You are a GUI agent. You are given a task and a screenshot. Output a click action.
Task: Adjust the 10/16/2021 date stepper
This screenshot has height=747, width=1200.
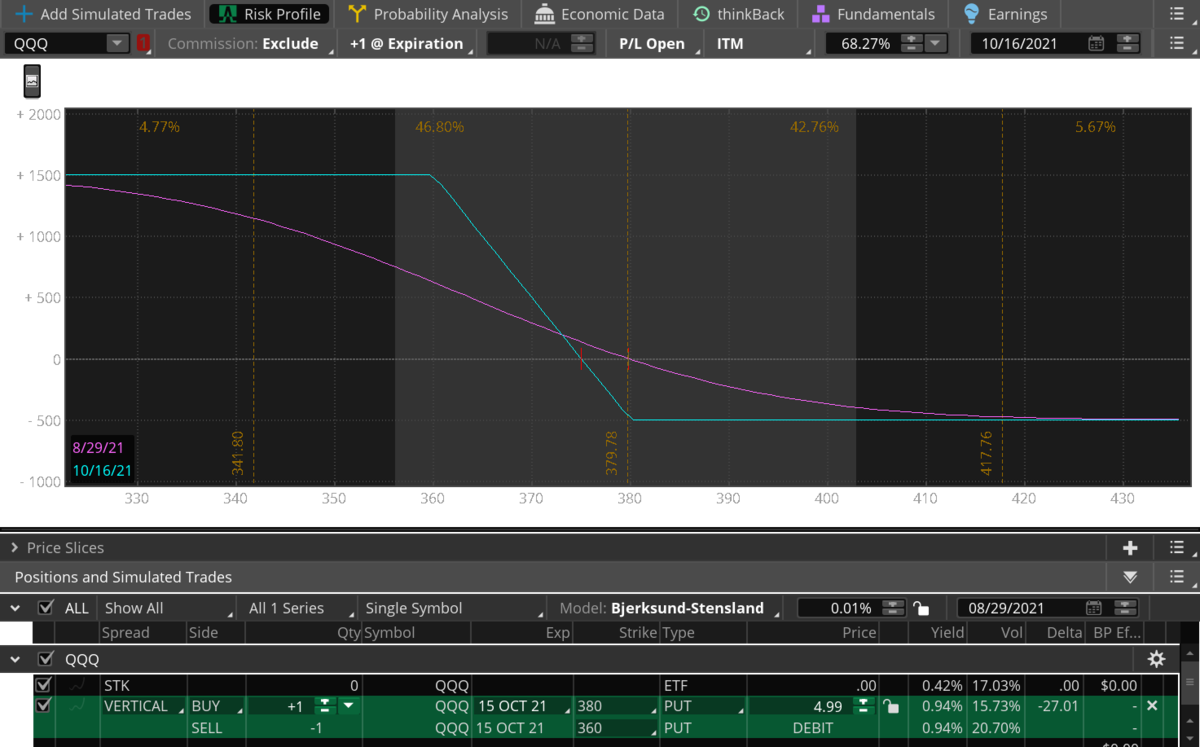[x=1126, y=44]
